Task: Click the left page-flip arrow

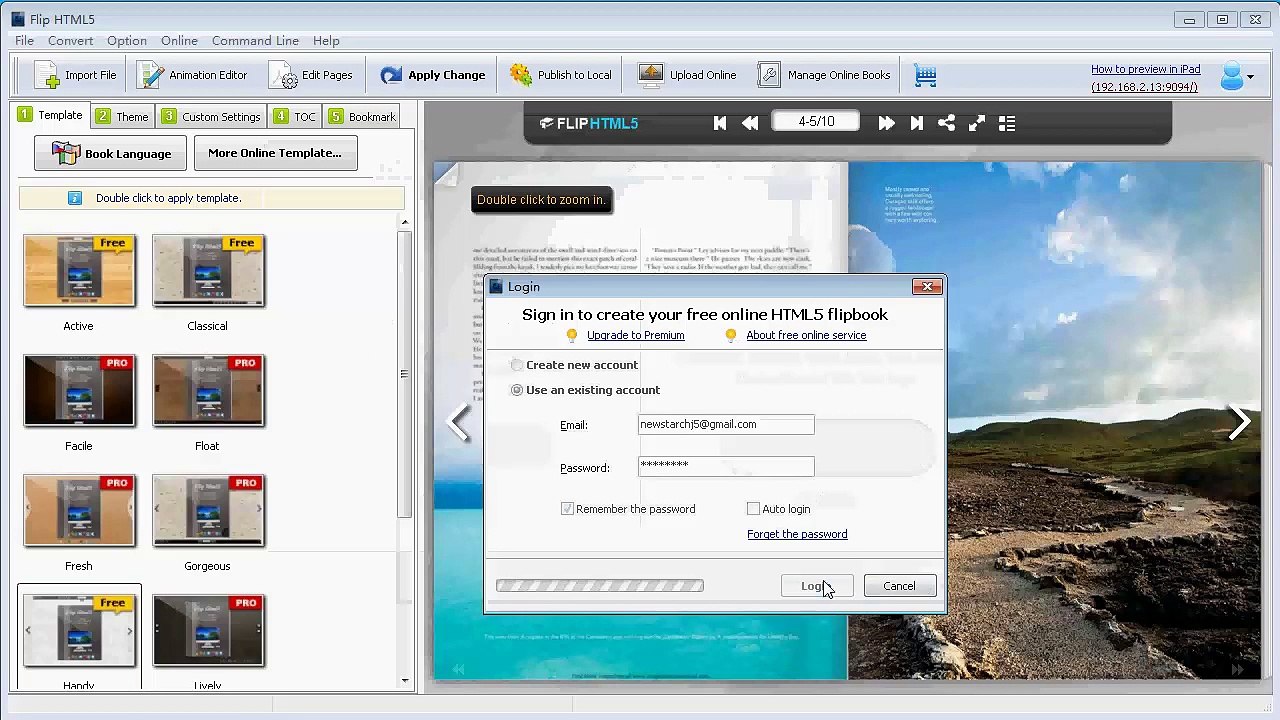Action: click(x=459, y=422)
